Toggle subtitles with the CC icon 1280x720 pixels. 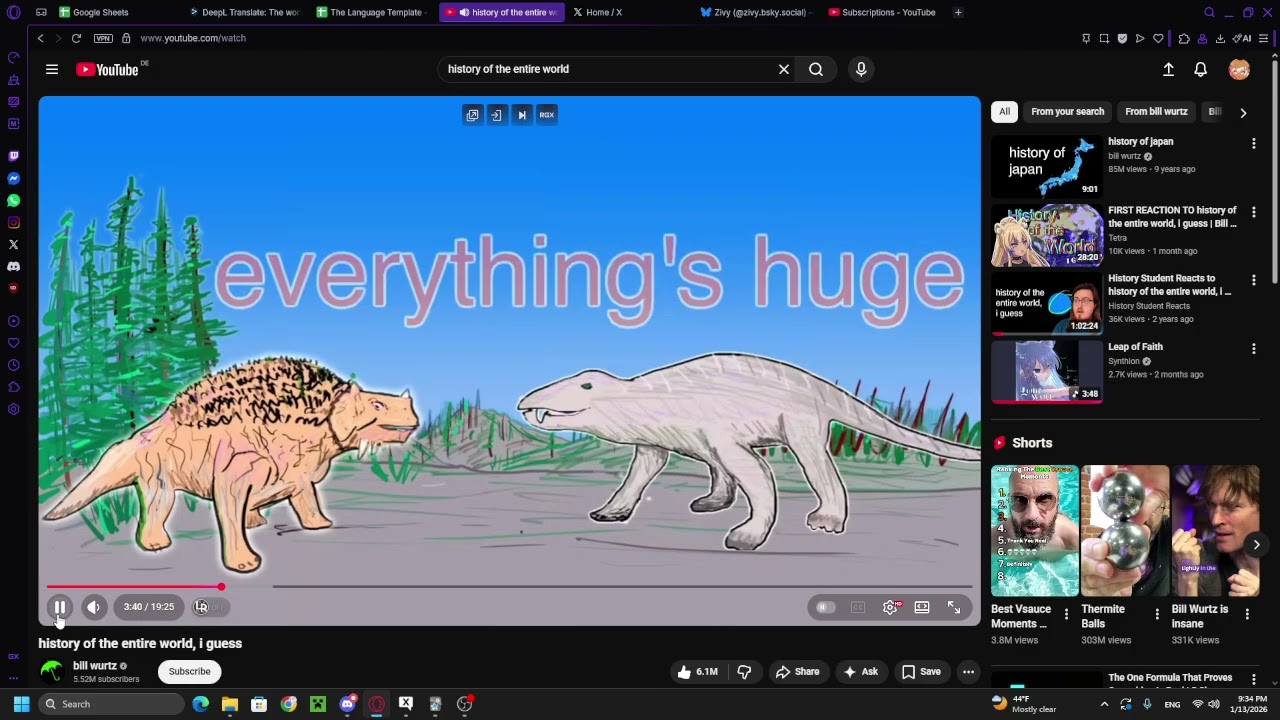click(x=858, y=607)
